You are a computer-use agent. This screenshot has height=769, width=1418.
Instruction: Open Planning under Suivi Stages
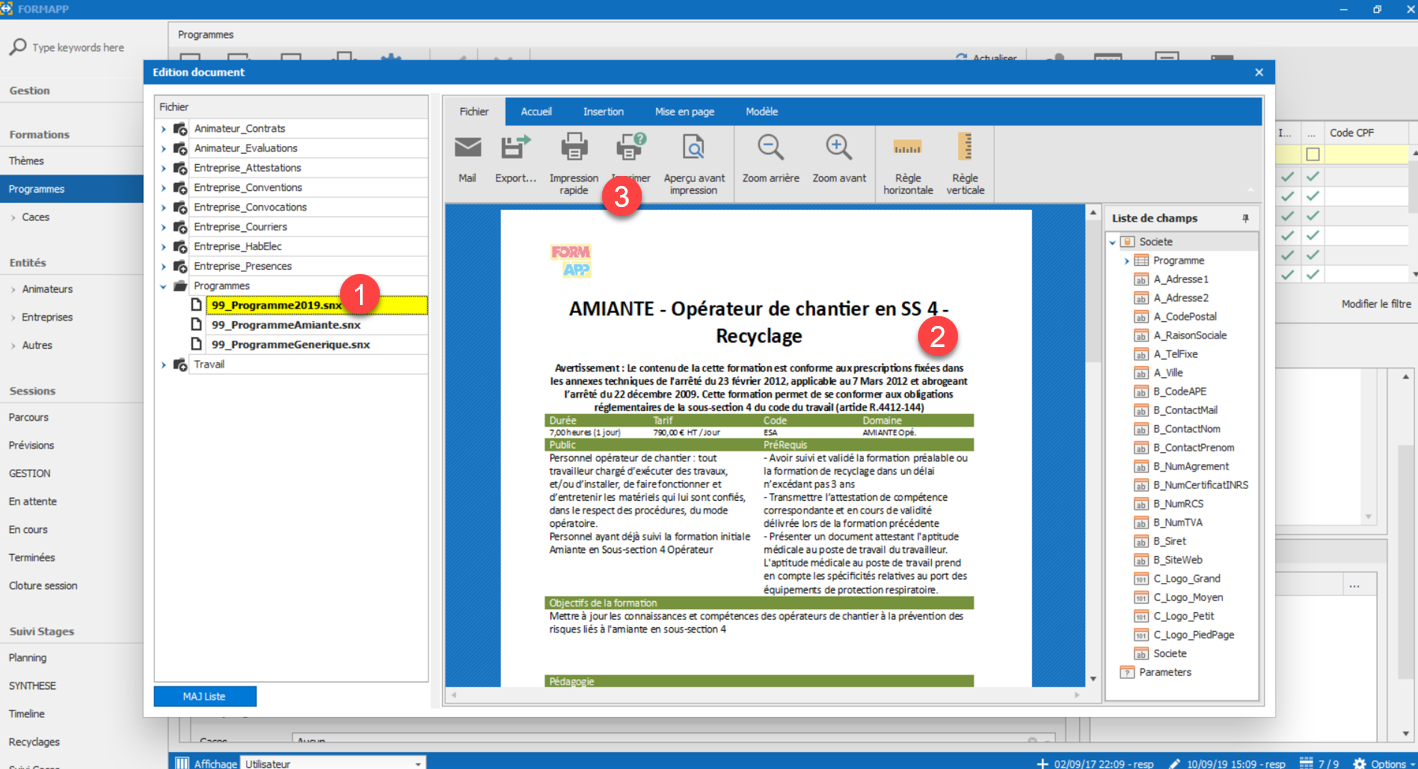pyautogui.click(x=28, y=658)
